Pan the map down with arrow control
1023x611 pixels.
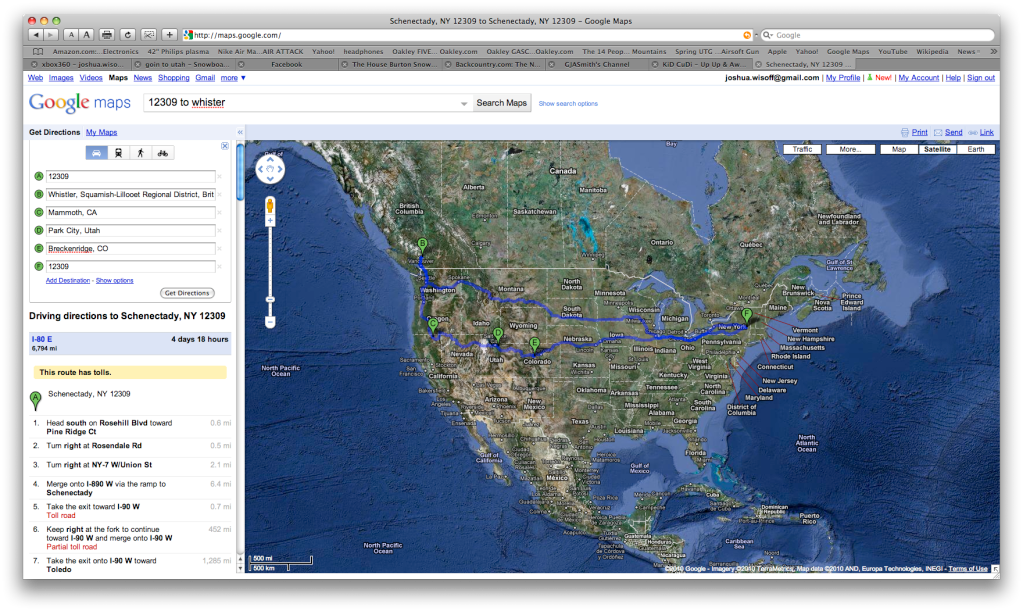(x=270, y=179)
